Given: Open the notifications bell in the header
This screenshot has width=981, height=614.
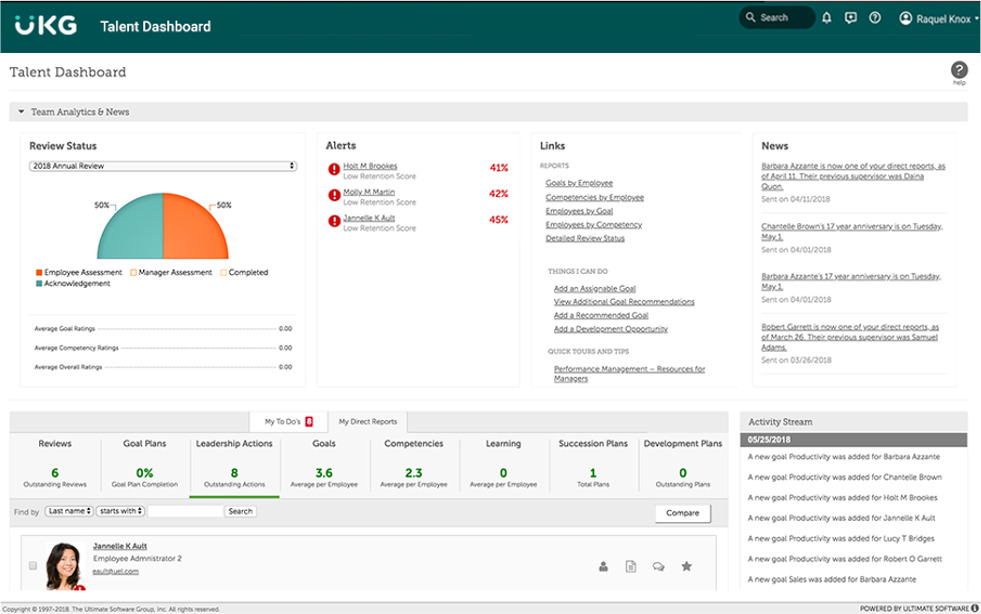Looking at the screenshot, I should point(826,17).
